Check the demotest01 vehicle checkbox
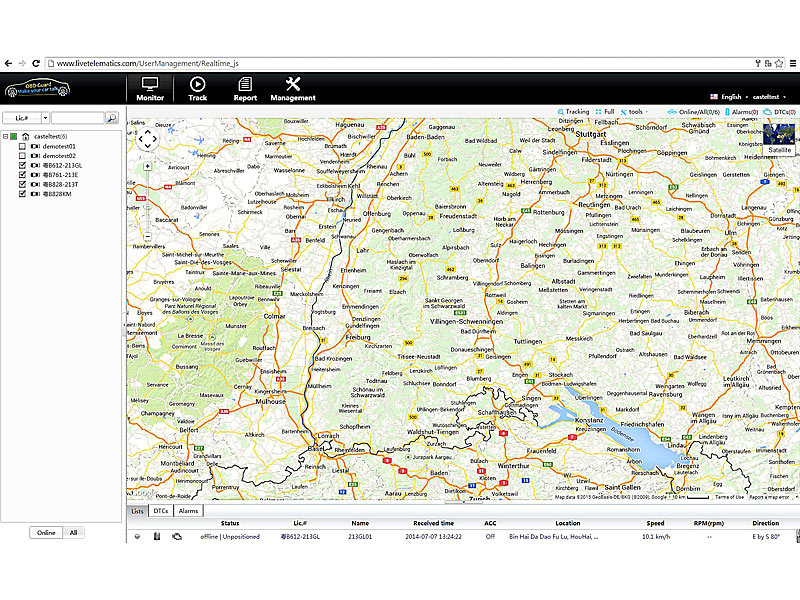Screen dimensions: 800x600 click(x=22, y=146)
